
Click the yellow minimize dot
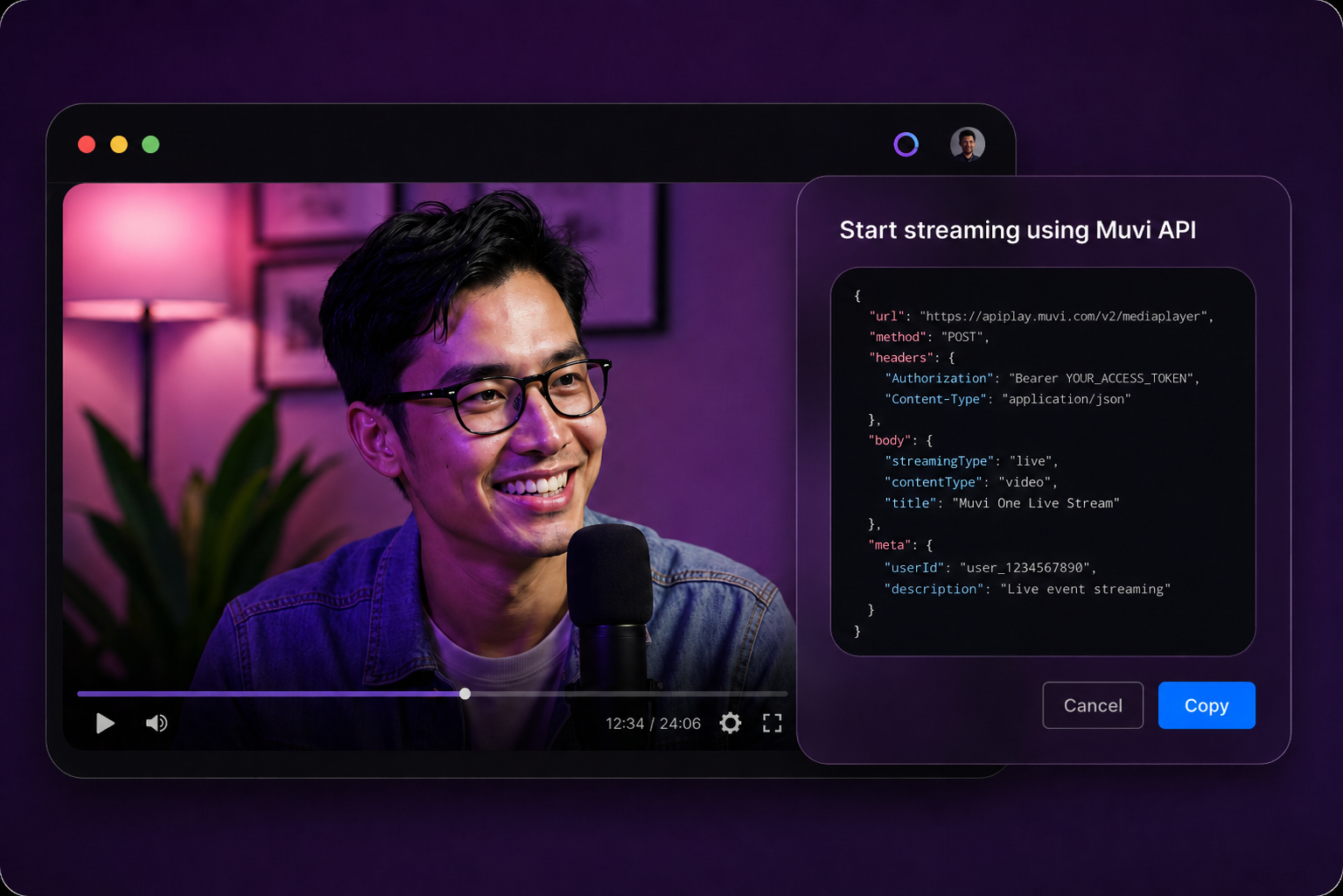(x=119, y=144)
